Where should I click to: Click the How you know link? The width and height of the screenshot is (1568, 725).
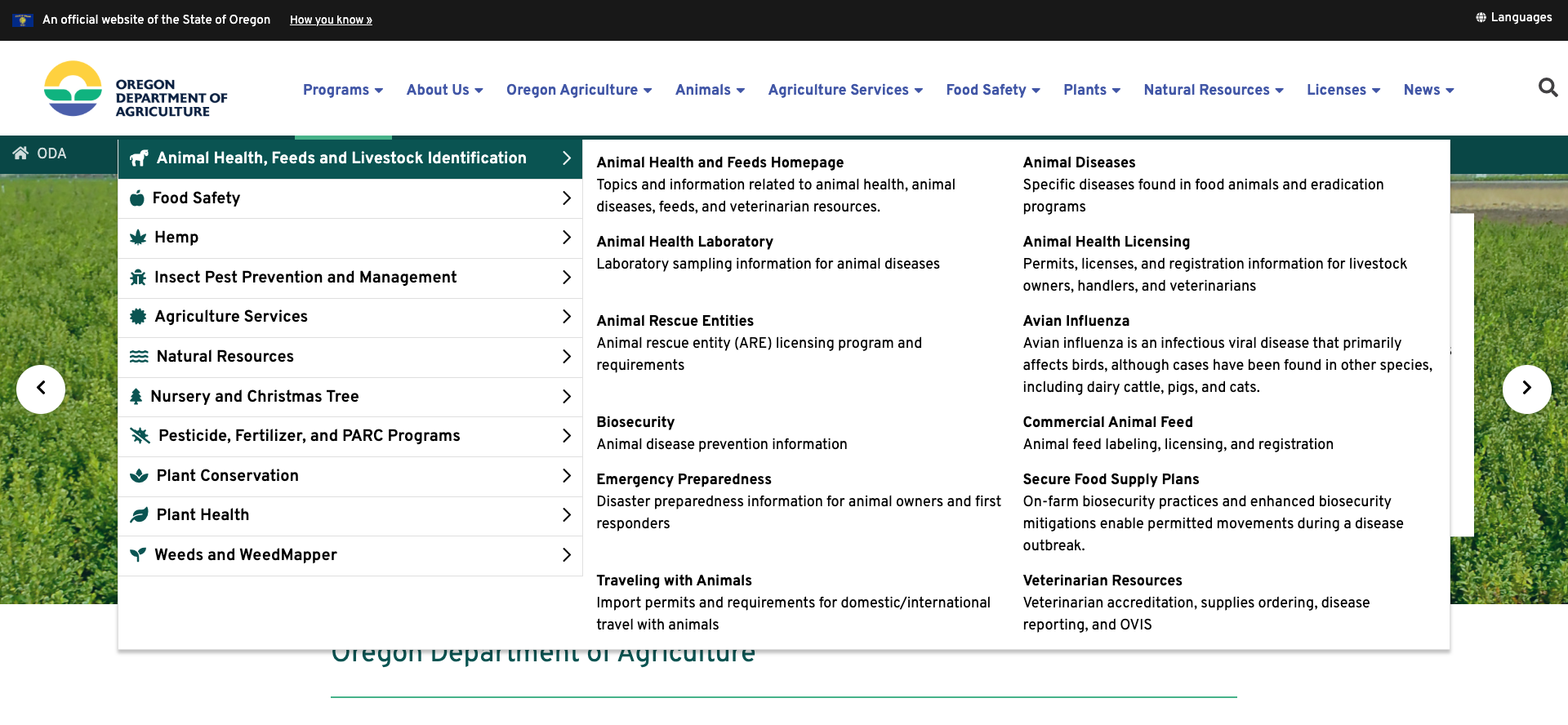tap(331, 20)
